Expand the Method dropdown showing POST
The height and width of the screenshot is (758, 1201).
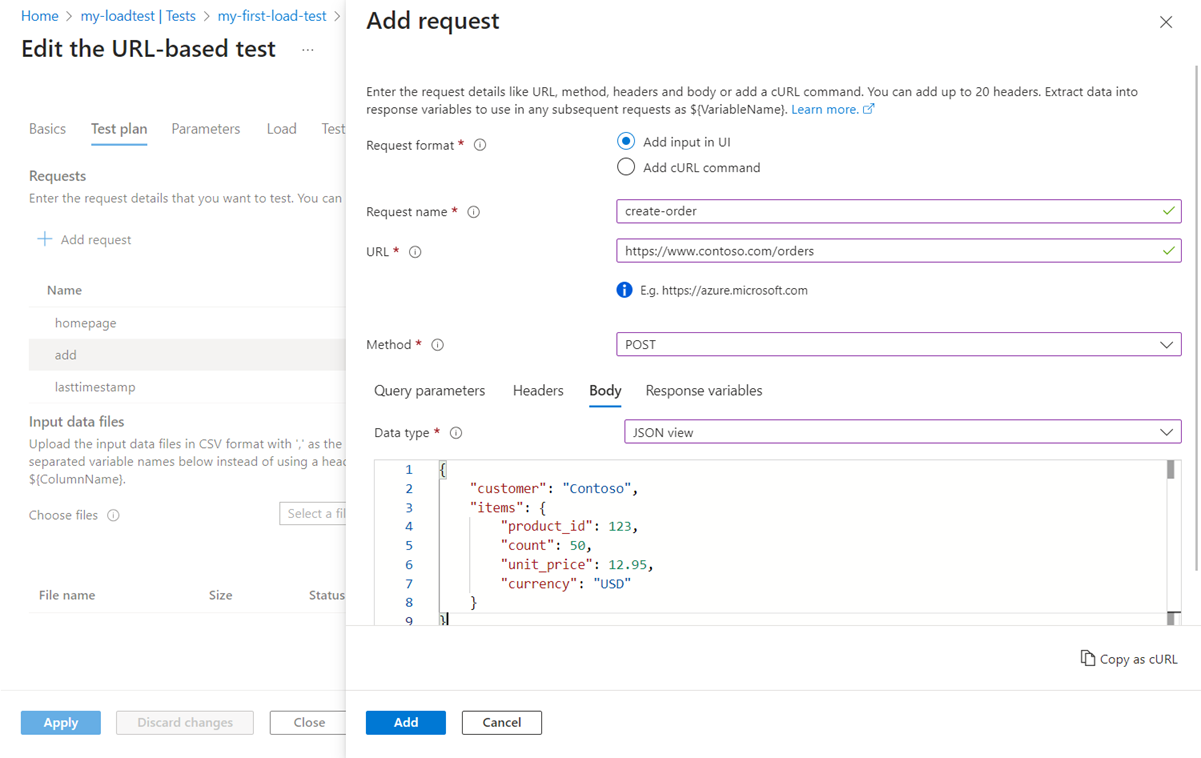pyautogui.click(x=898, y=345)
